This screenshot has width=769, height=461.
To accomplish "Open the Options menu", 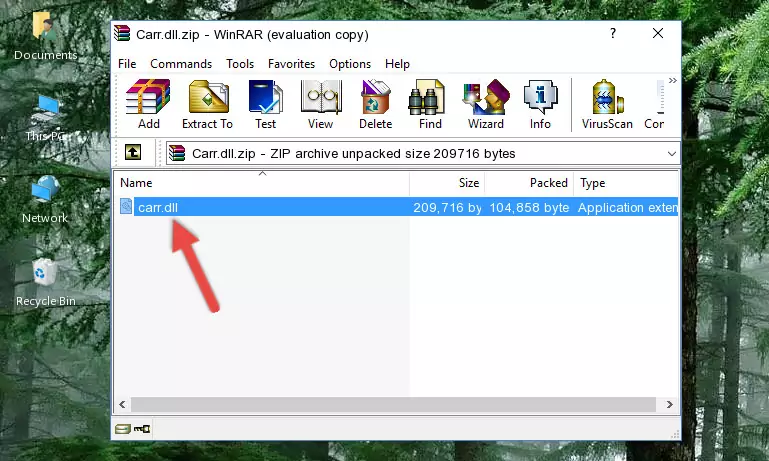I will tap(350, 64).
